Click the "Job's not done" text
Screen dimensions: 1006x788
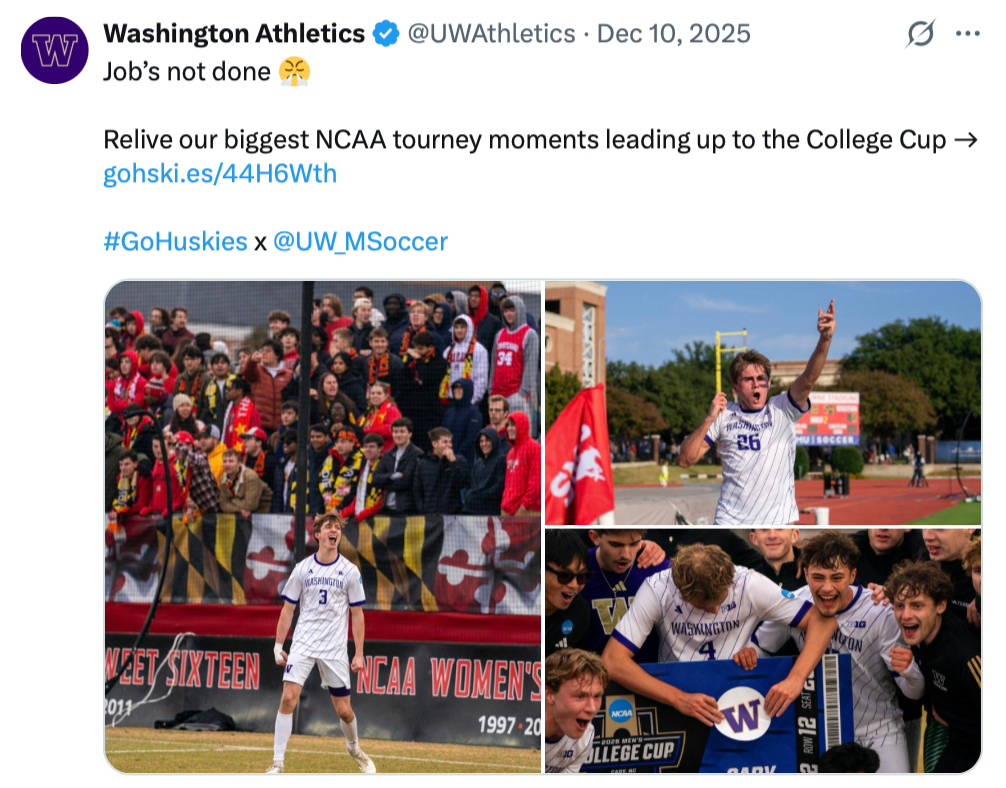[187, 72]
